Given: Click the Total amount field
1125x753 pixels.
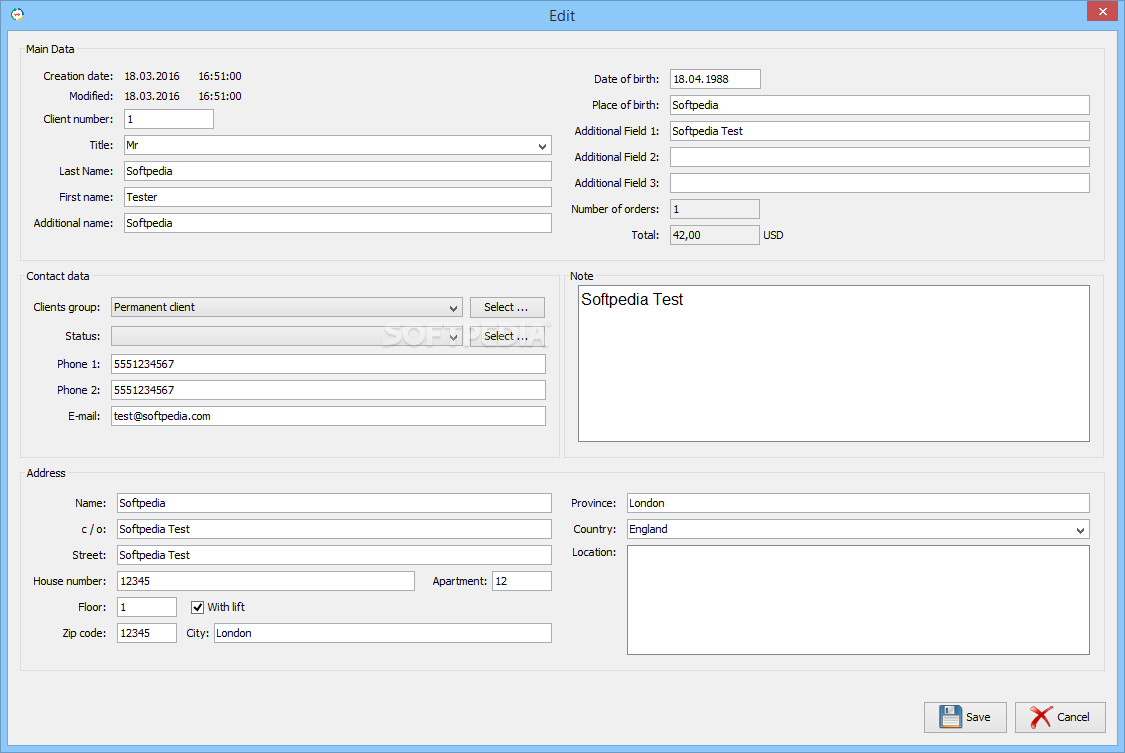Looking at the screenshot, I should click(715, 235).
